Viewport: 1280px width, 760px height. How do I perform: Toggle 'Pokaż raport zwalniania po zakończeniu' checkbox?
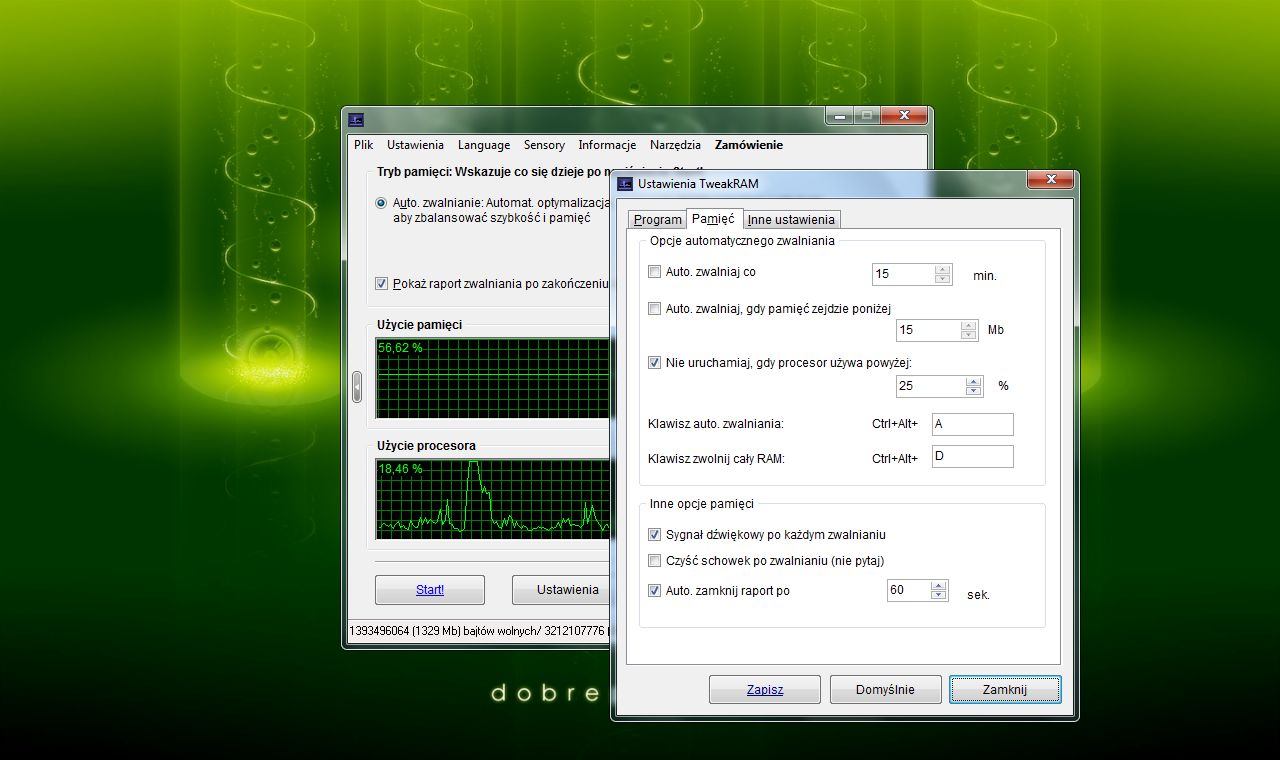point(381,284)
